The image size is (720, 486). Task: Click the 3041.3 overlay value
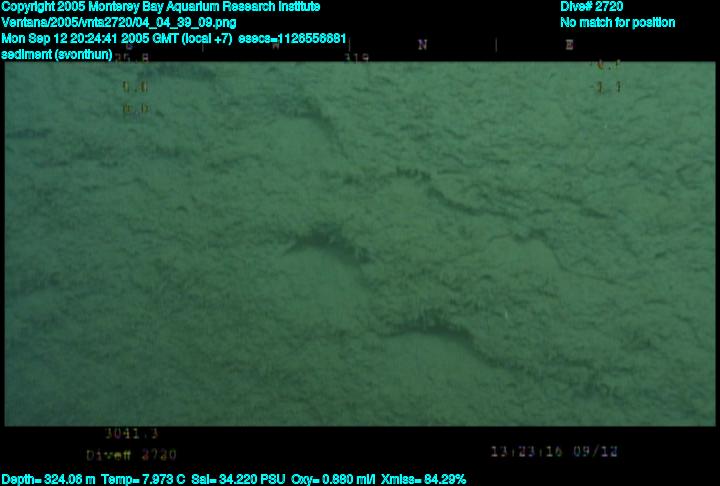pyautogui.click(x=131, y=434)
